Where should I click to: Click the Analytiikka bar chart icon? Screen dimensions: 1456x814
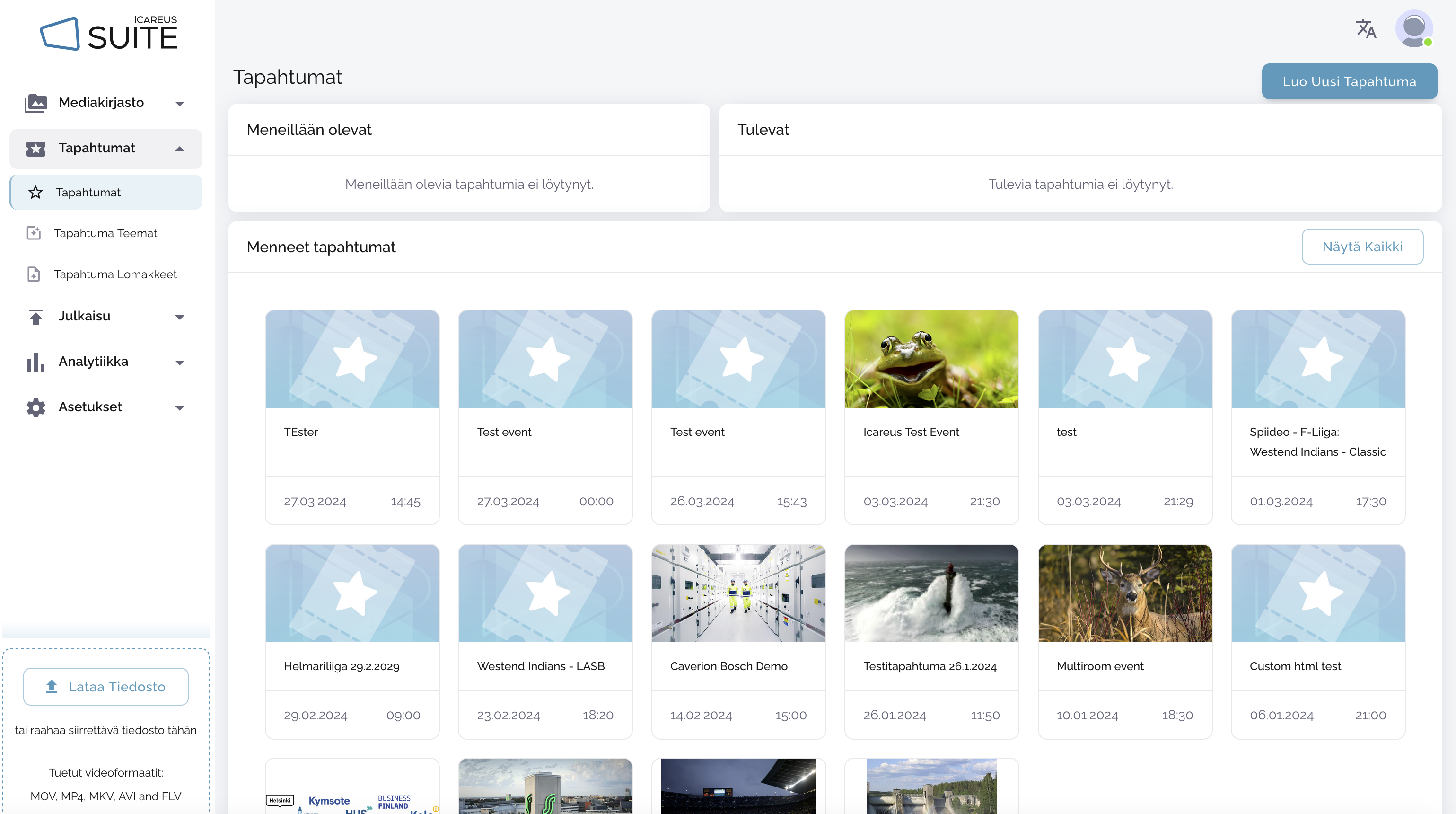point(35,362)
